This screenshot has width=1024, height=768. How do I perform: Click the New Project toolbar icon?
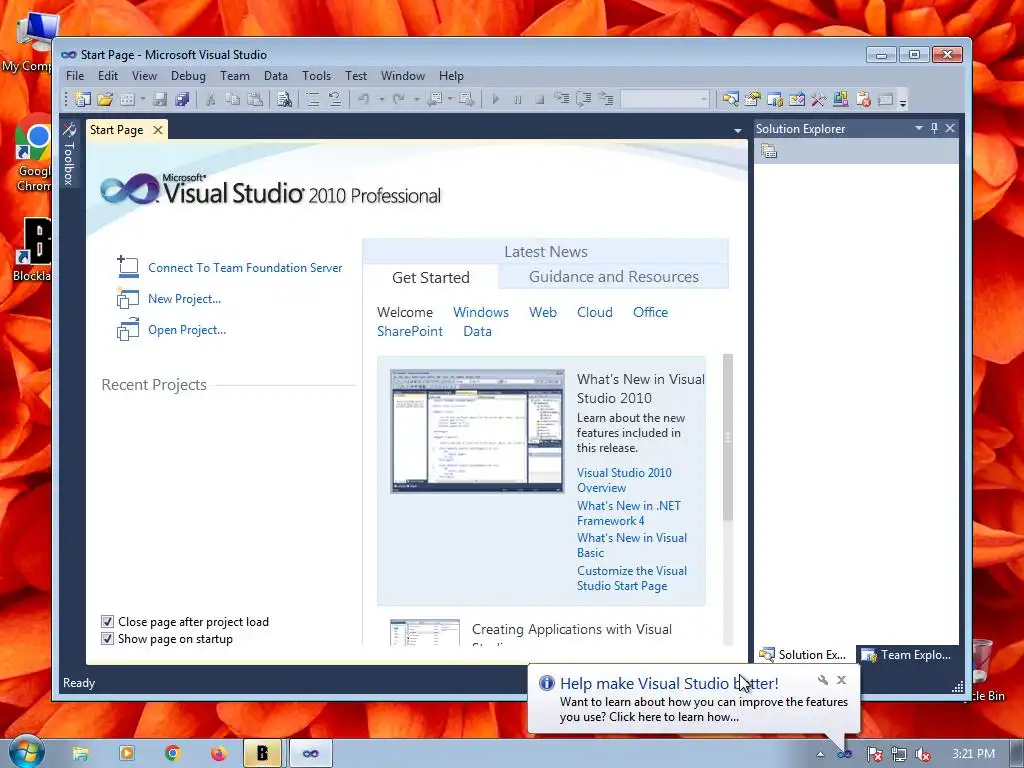pyautogui.click(x=82, y=99)
